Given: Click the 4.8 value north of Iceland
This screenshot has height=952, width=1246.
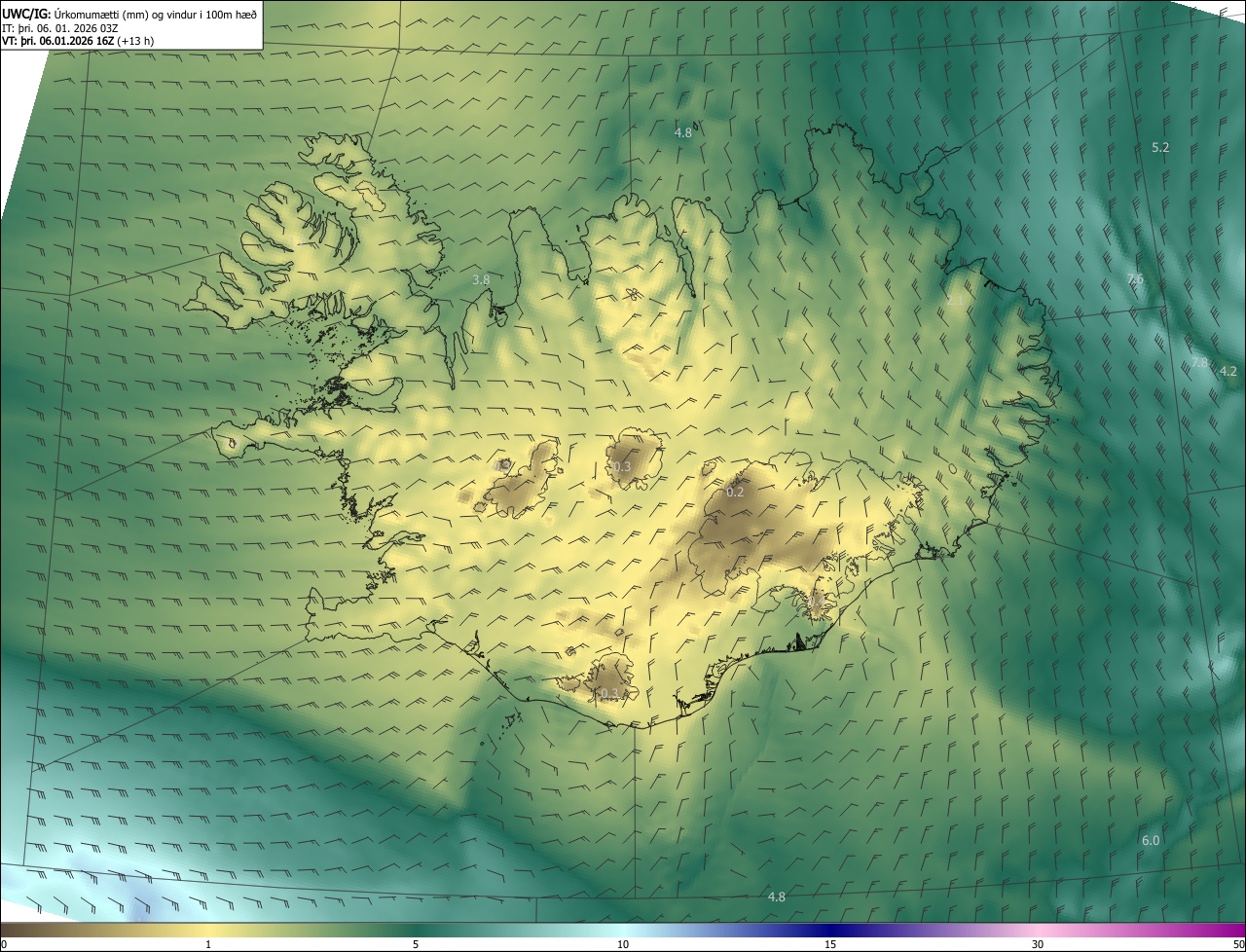Looking at the screenshot, I should click(683, 132).
